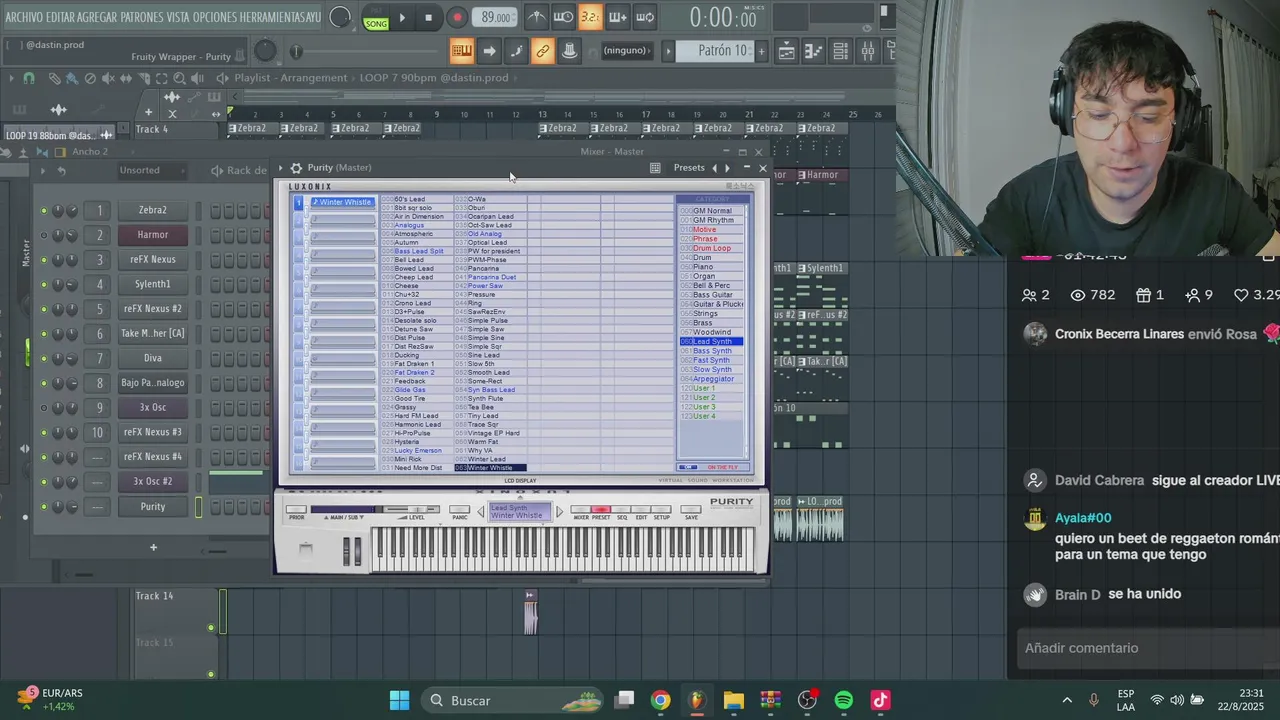Select previous sound with Purity LCD left arrow
Image resolution: width=1280 pixels, height=720 pixels.
(480, 511)
